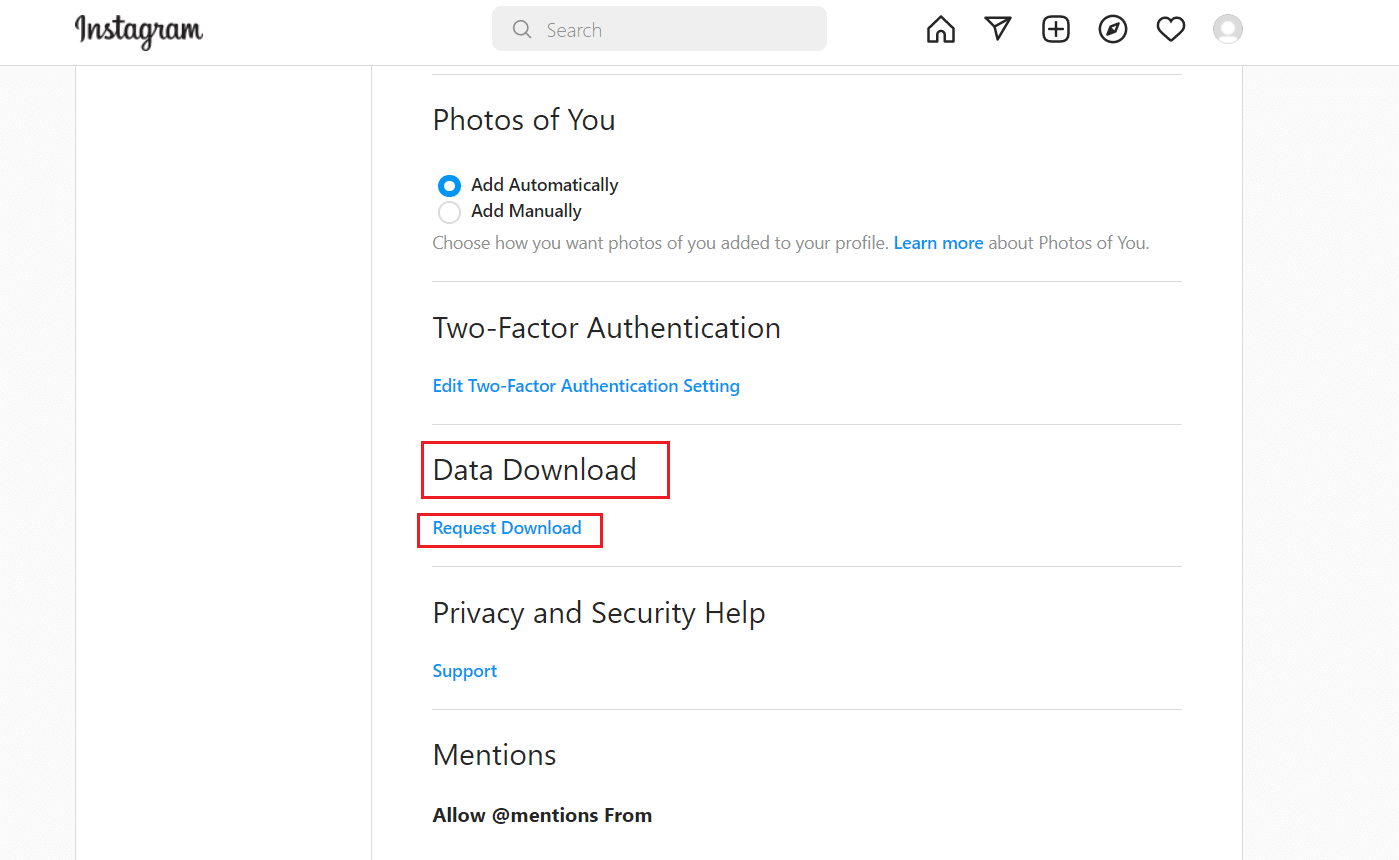This screenshot has height=860, width=1399.
Task: Select the Home icon
Action: [x=940, y=29]
